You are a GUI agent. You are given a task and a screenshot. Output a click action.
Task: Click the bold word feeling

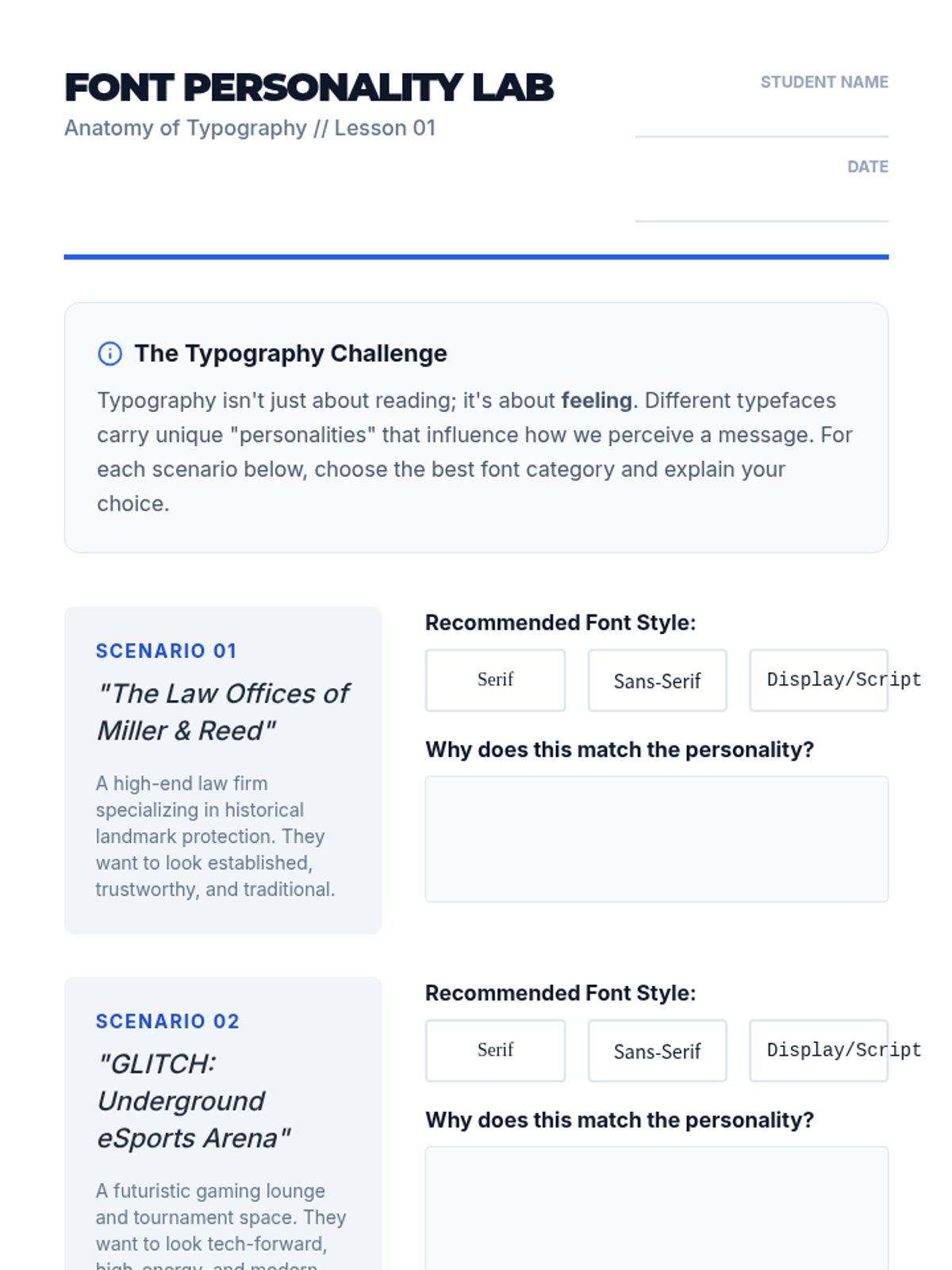pos(597,400)
